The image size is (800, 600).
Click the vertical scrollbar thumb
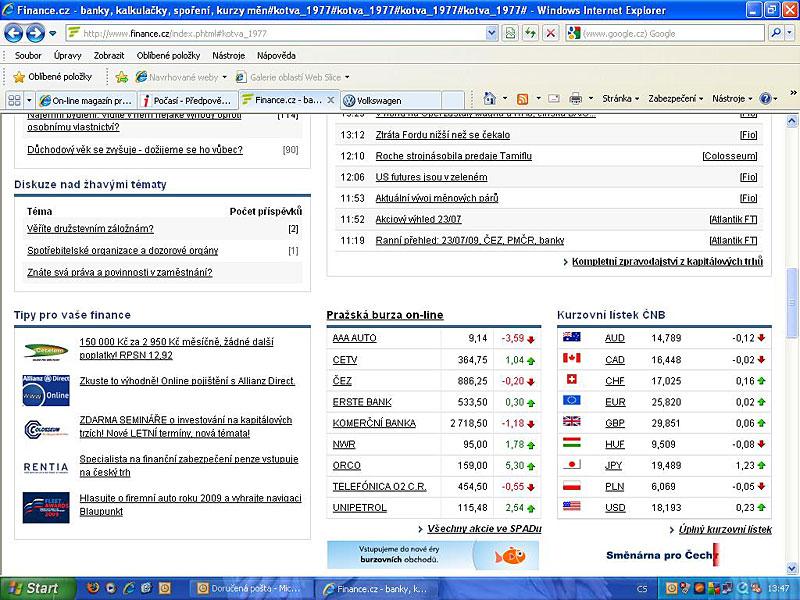tap(792, 303)
